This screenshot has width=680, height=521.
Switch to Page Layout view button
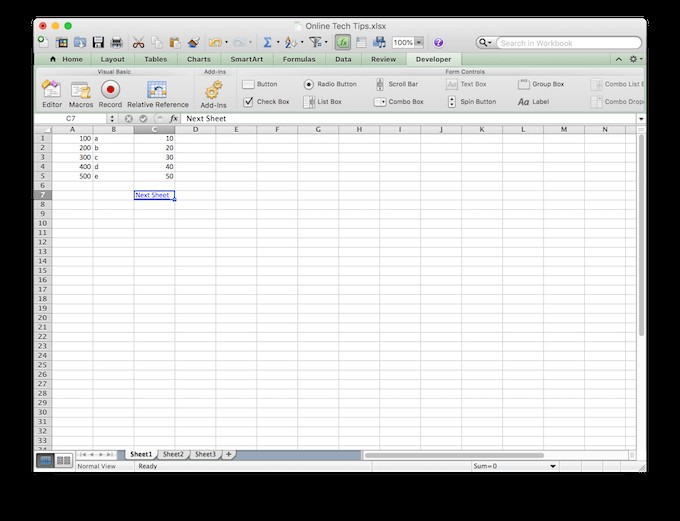point(64,460)
